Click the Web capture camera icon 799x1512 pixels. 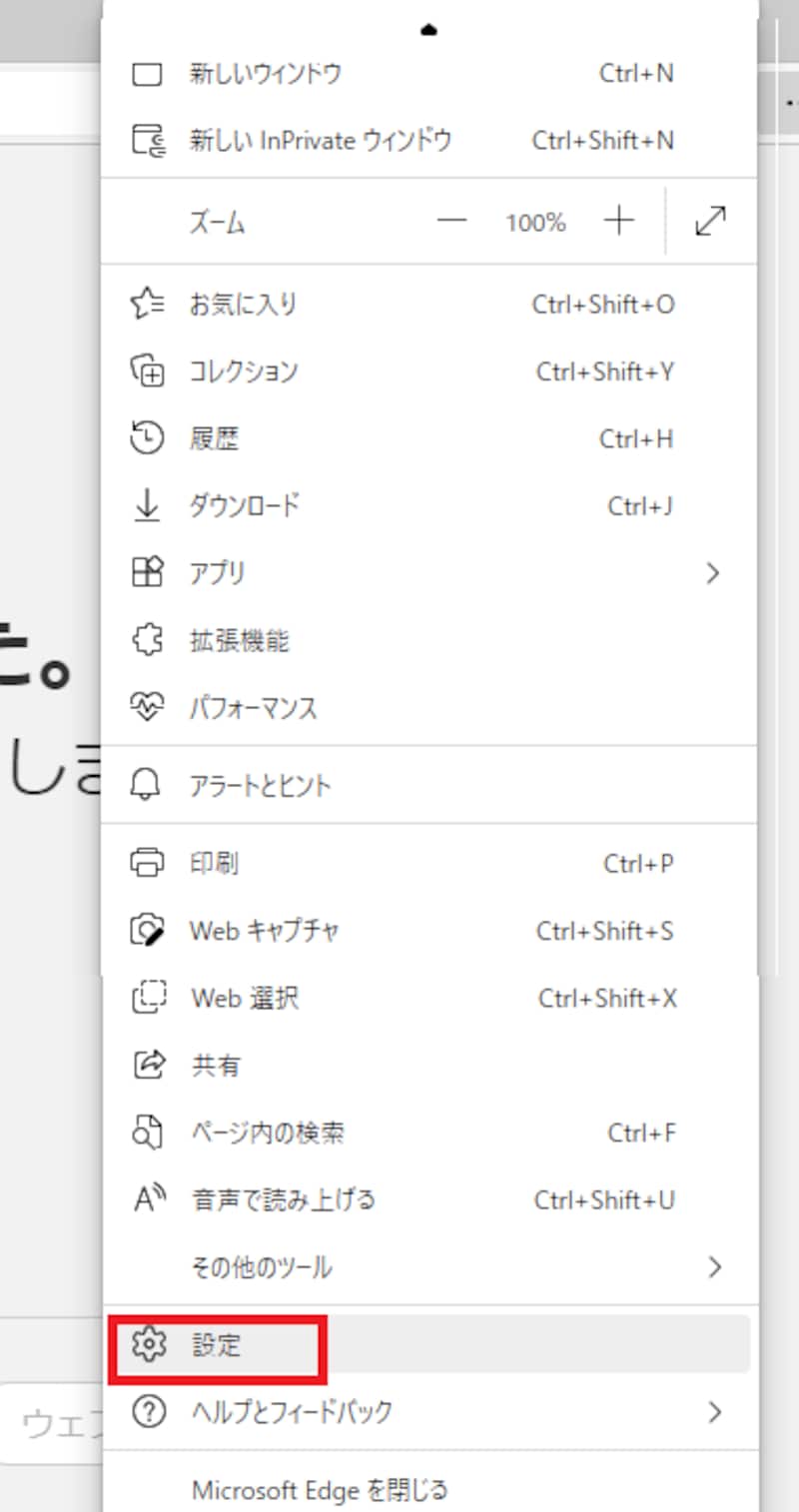tap(148, 931)
